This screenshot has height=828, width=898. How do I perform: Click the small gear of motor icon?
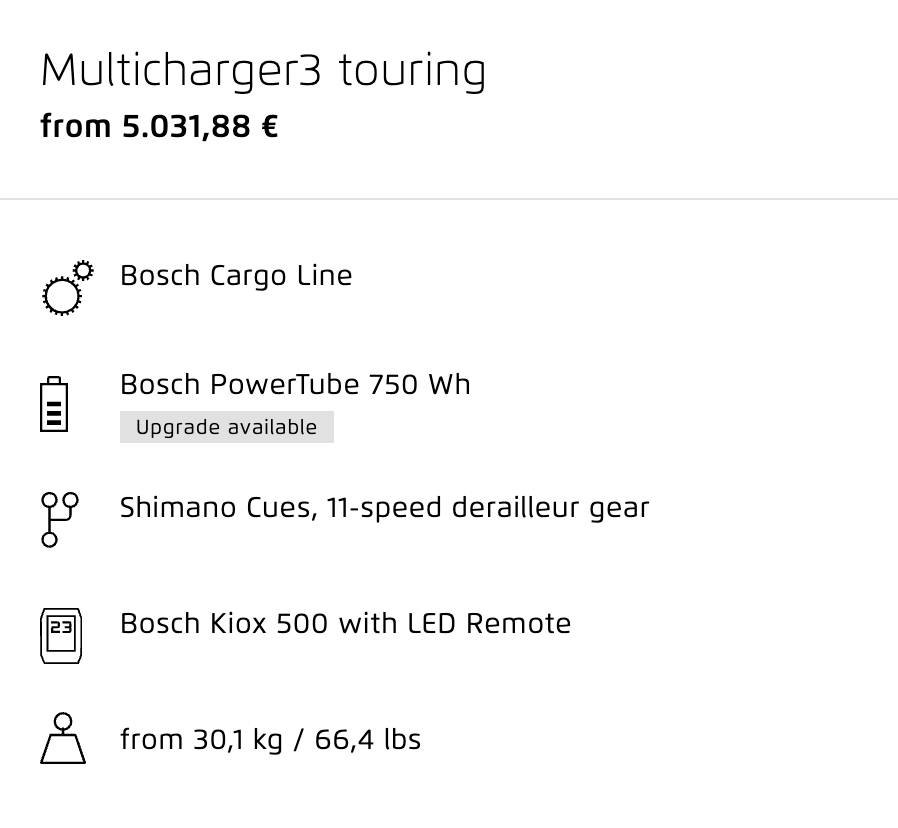pyautogui.click(x=84, y=270)
